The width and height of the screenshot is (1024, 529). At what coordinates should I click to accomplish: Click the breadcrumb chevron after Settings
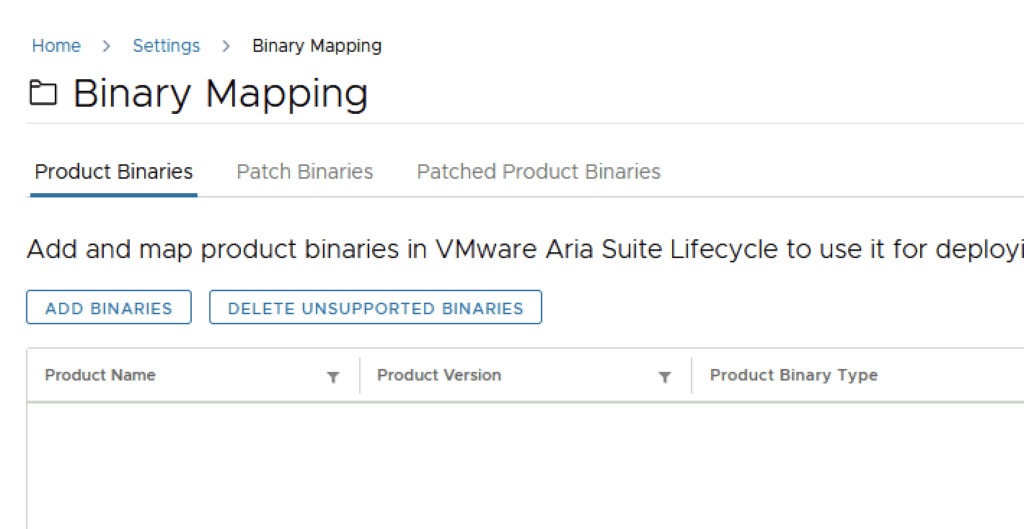pyautogui.click(x=226, y=46)
